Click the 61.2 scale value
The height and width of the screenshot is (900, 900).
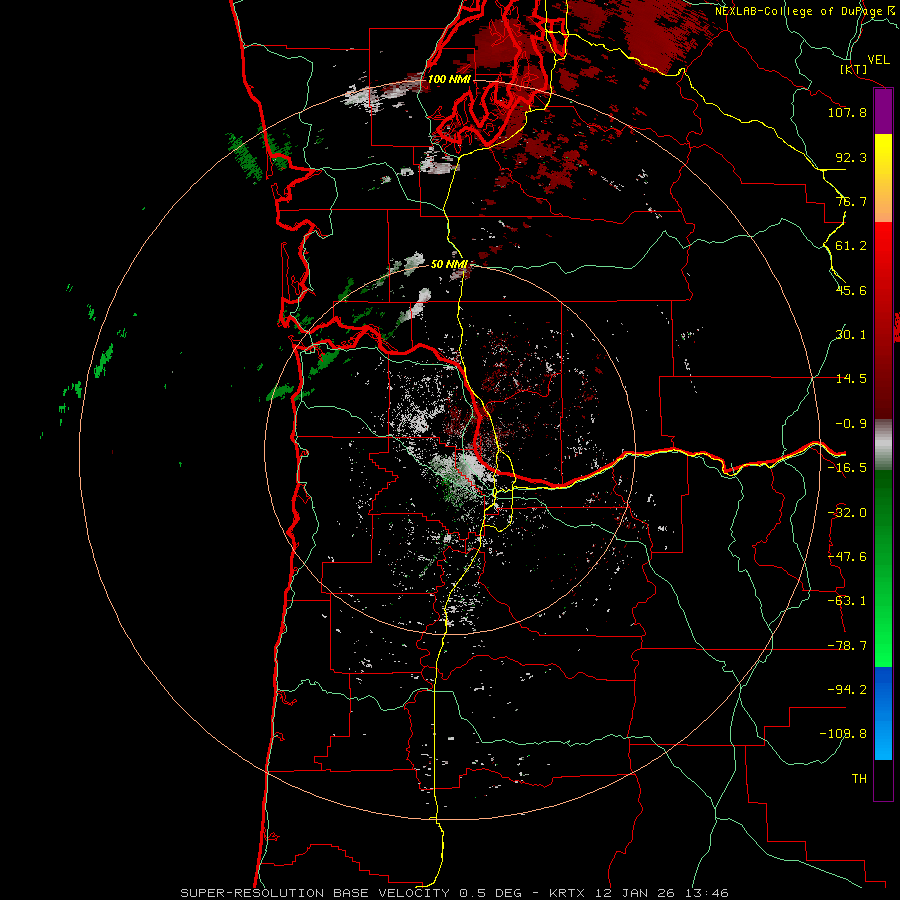click(851, 246)
